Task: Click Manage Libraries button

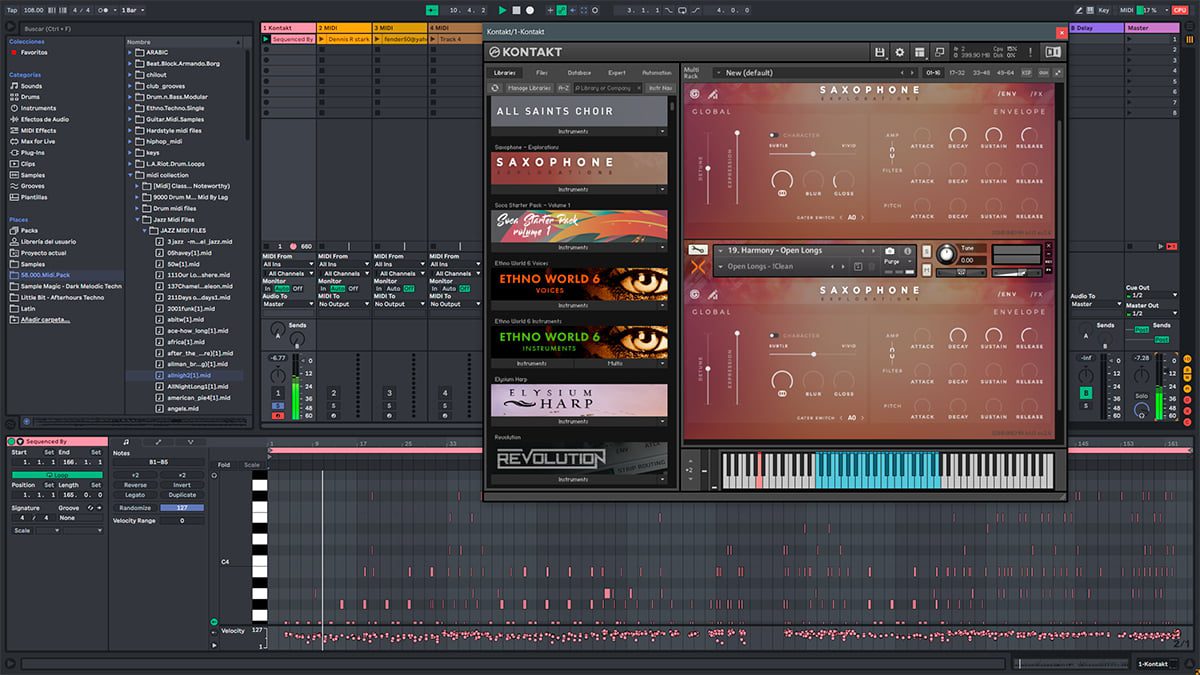Action: [x=529, y=88]
